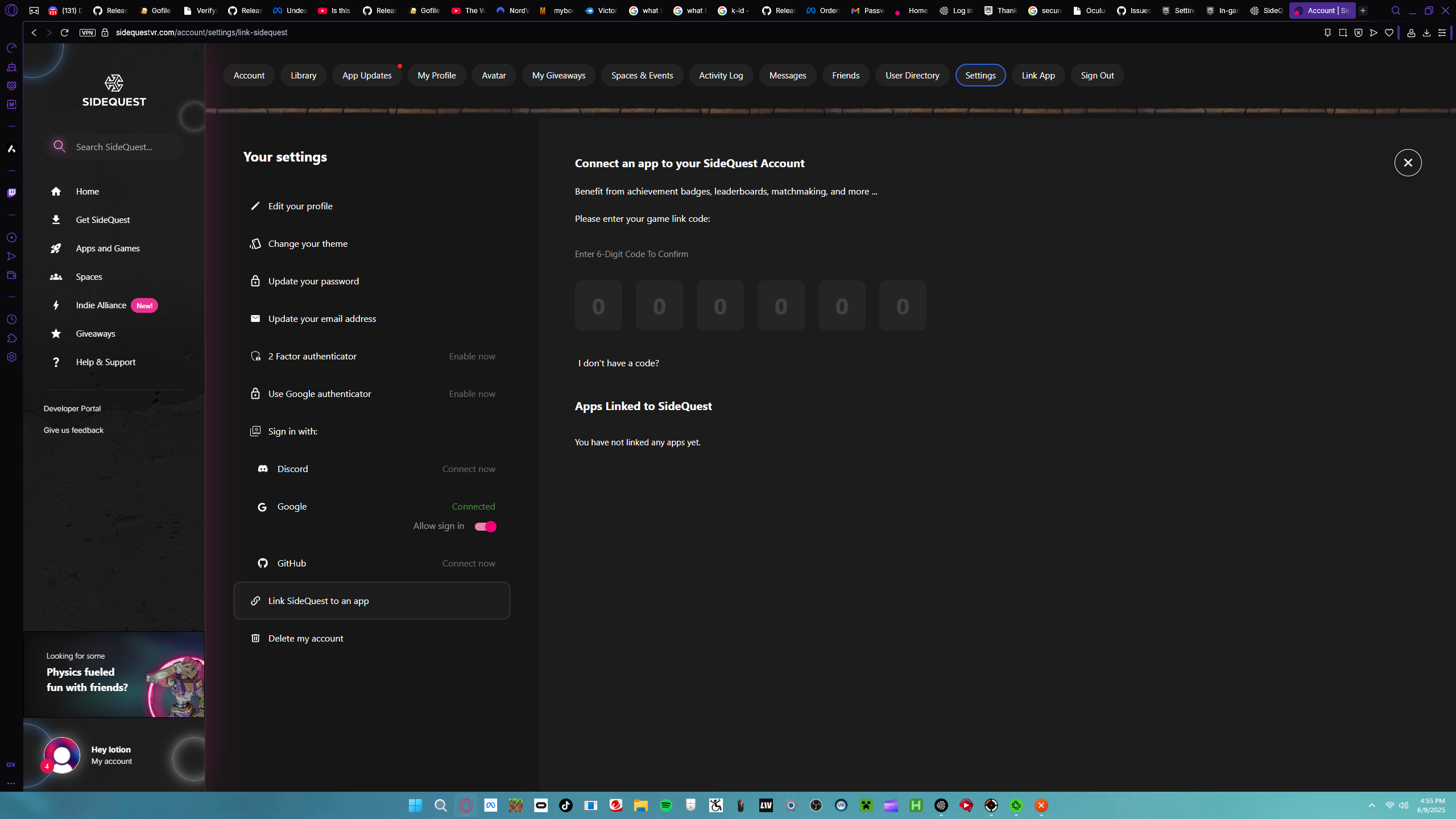The height and width of the screenshot is (819, 1456).
Task: Open the My Giveaways tab
Action: pos(559,75)
